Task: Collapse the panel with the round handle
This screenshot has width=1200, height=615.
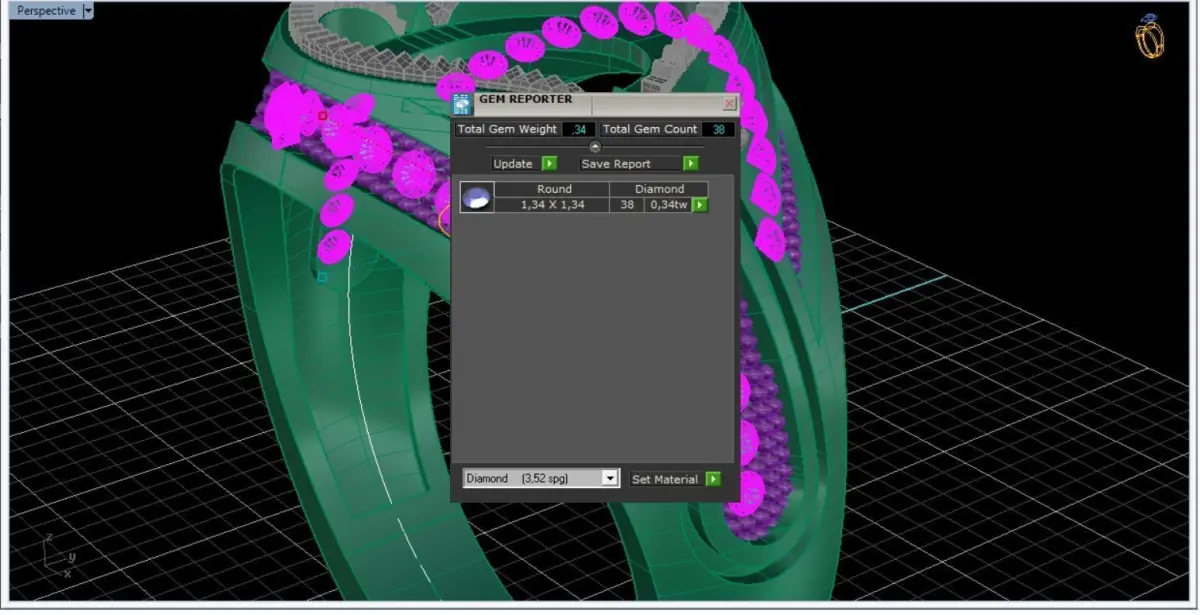Action: coord(595,147)
